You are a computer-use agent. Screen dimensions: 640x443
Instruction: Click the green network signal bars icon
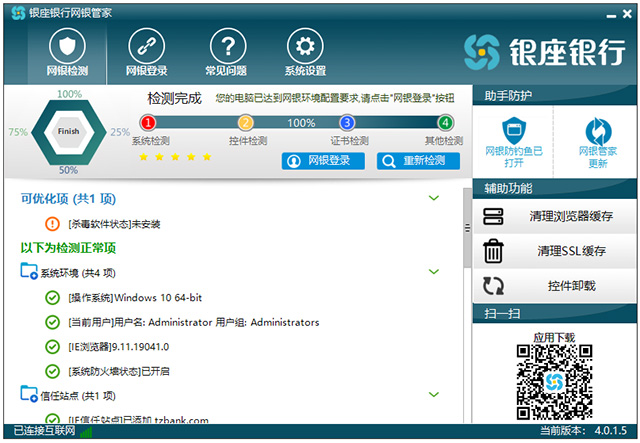click(x=86, y=432)
